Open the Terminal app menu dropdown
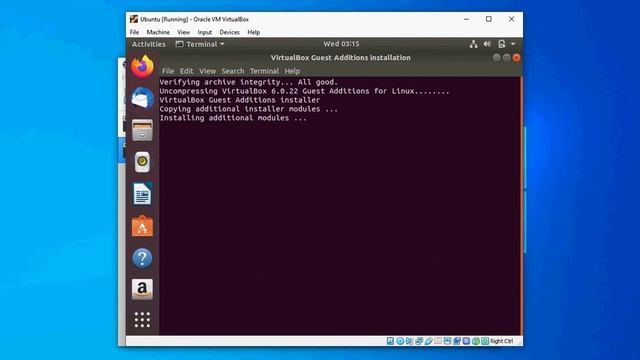Viewport: 640px width, 360px height. click(200, 44)
